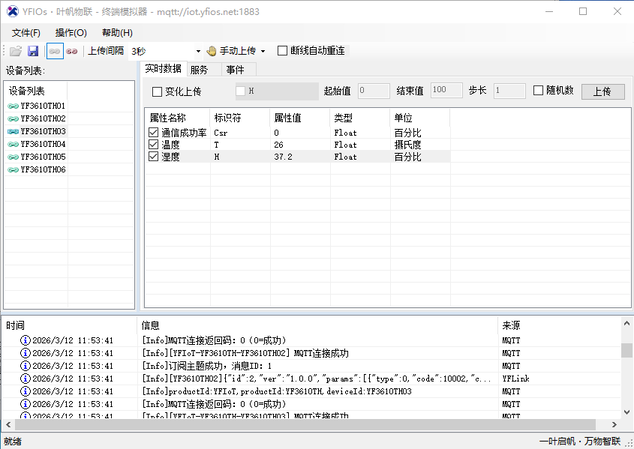Viewport: 634px width, 449px height.
Task: Select device YF3610TH06 in list
Action: click(42, 170)
